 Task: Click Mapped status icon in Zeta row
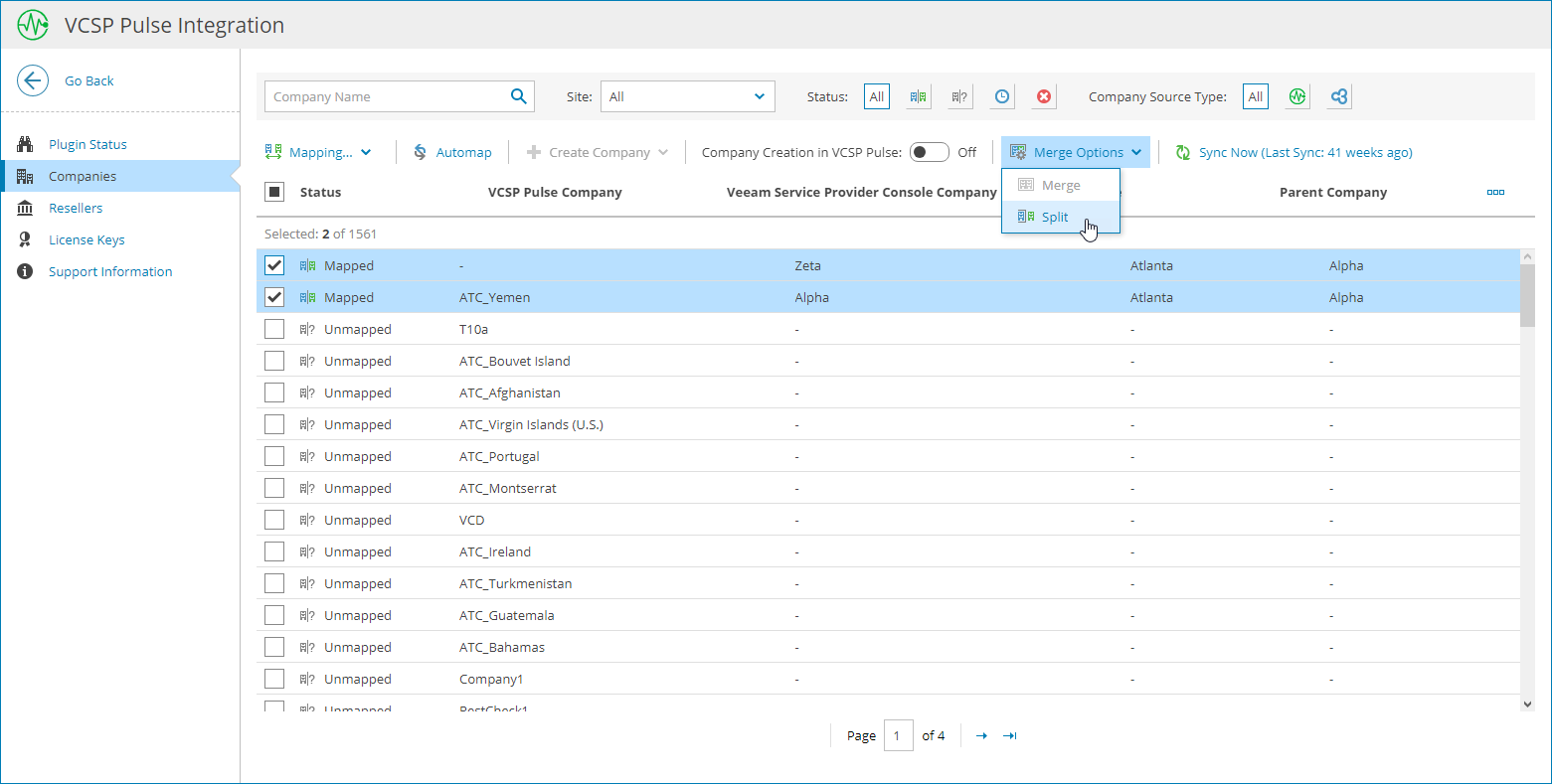click(x=308, y=265)
